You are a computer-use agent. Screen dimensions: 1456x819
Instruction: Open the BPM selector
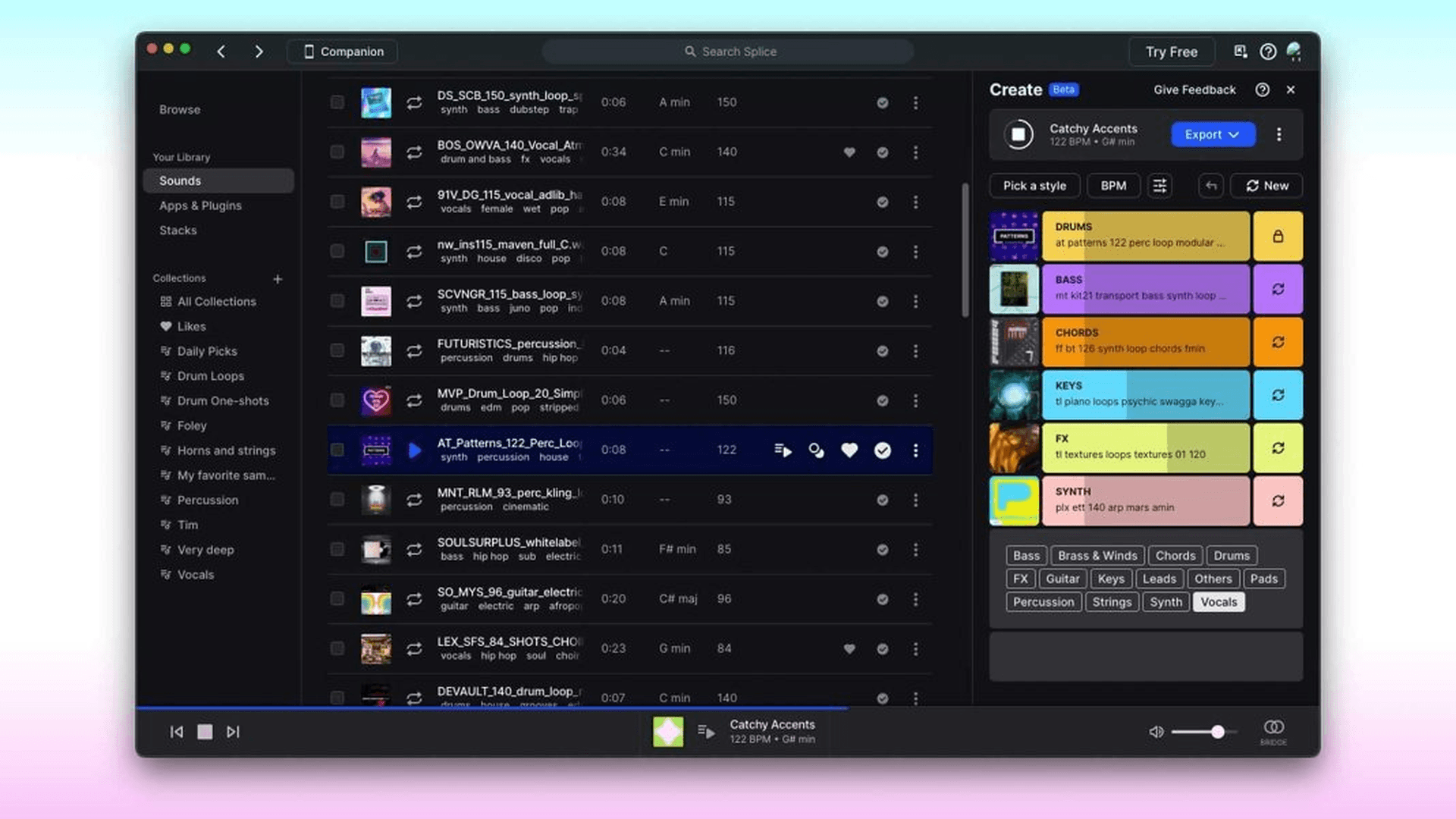(x=1113, y=186)
